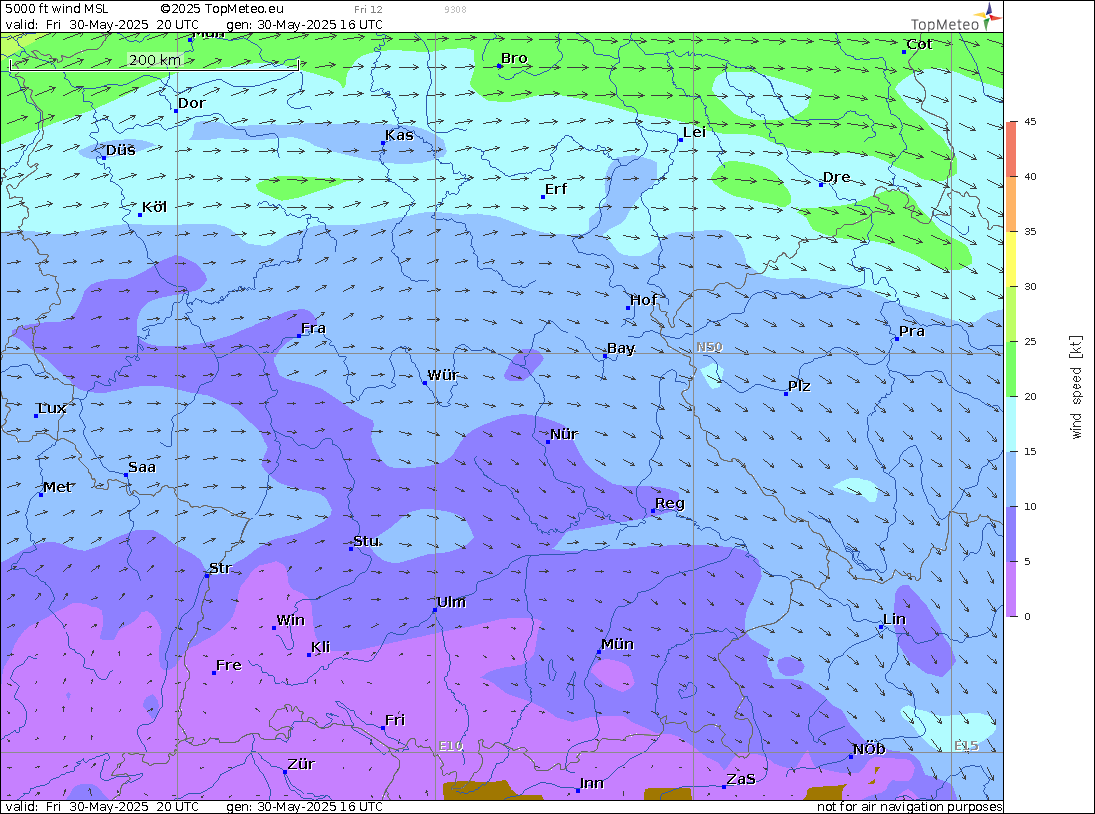Select the Plz city label

(799, 386)
